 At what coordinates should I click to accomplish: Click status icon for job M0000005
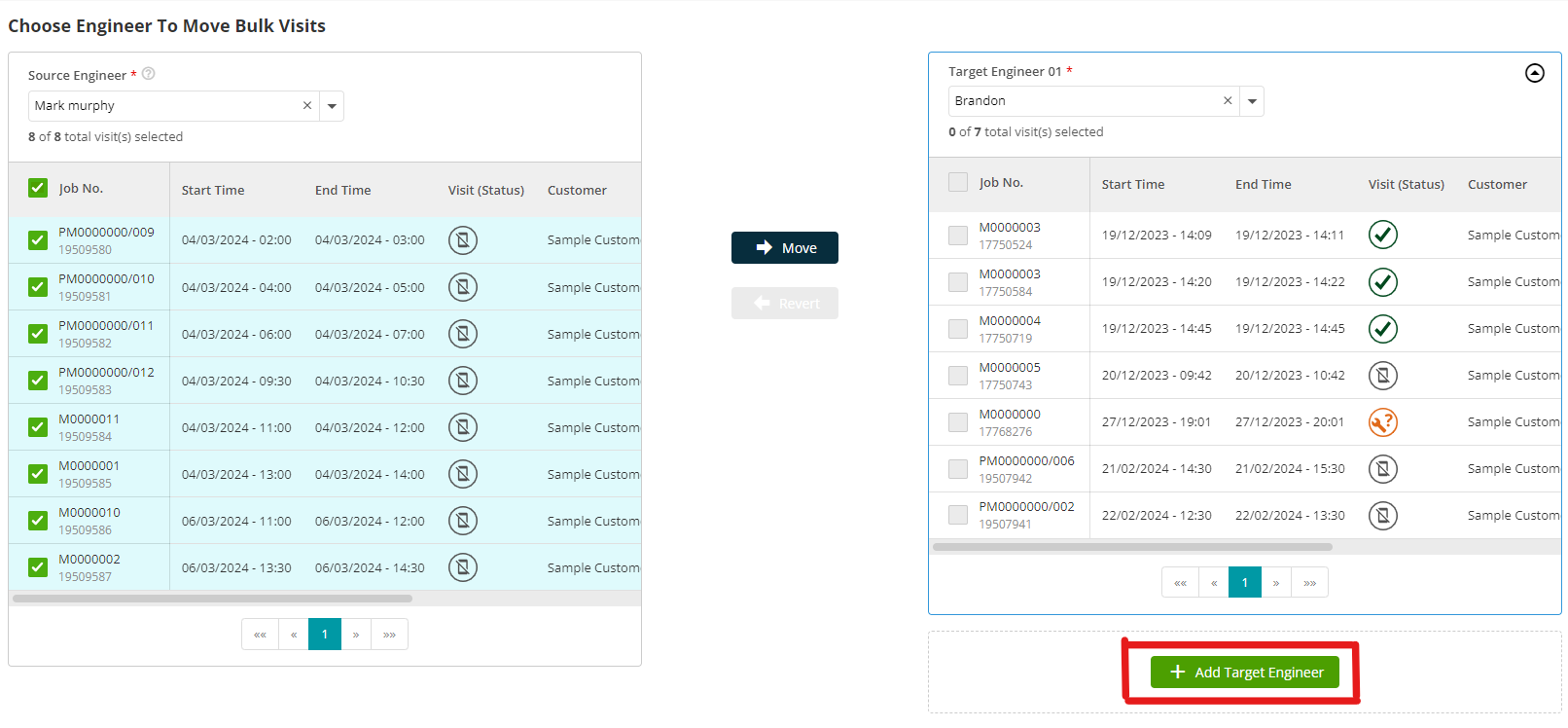point(1383,375)
